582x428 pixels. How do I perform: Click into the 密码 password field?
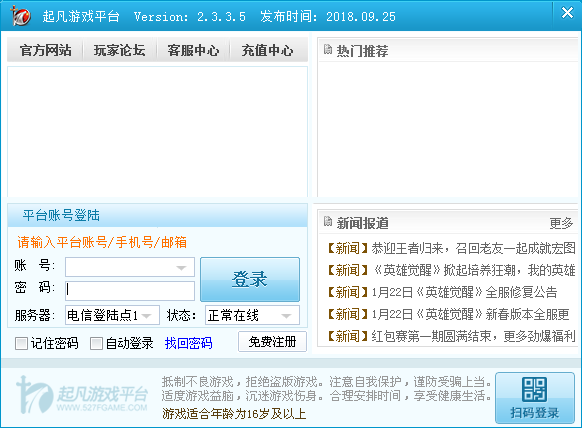coord(130,290)
